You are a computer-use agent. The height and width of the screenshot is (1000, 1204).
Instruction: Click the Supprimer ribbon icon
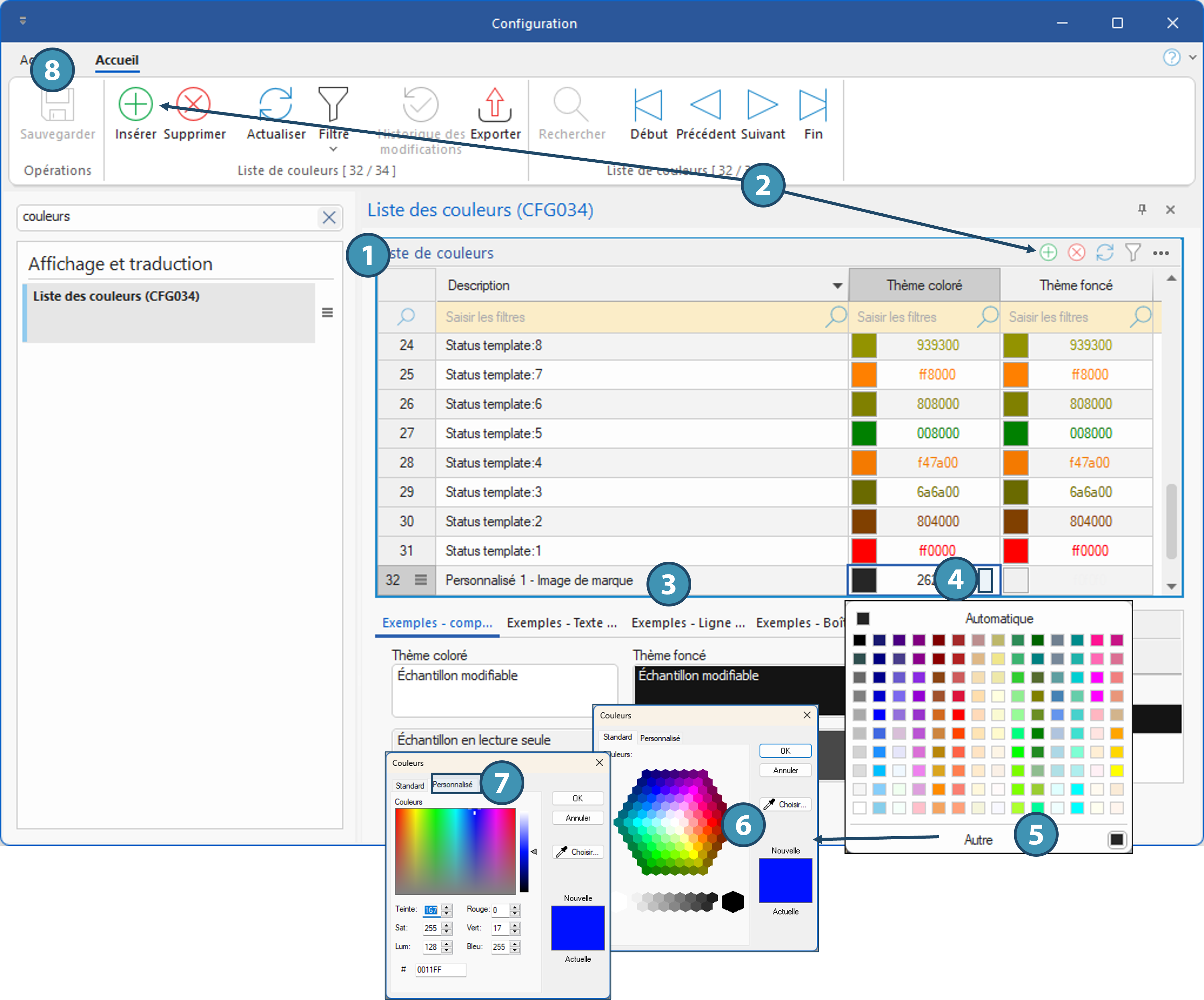point(194,104)
